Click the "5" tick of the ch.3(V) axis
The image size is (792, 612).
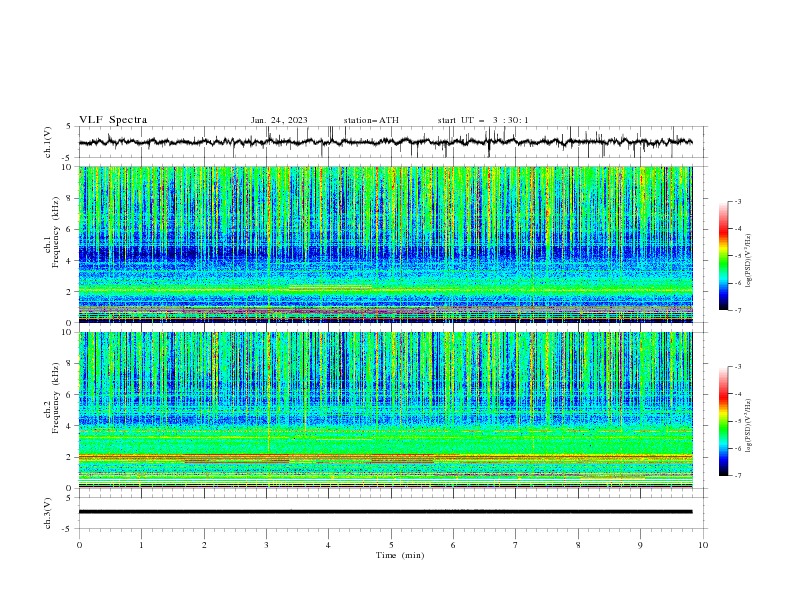69,498
